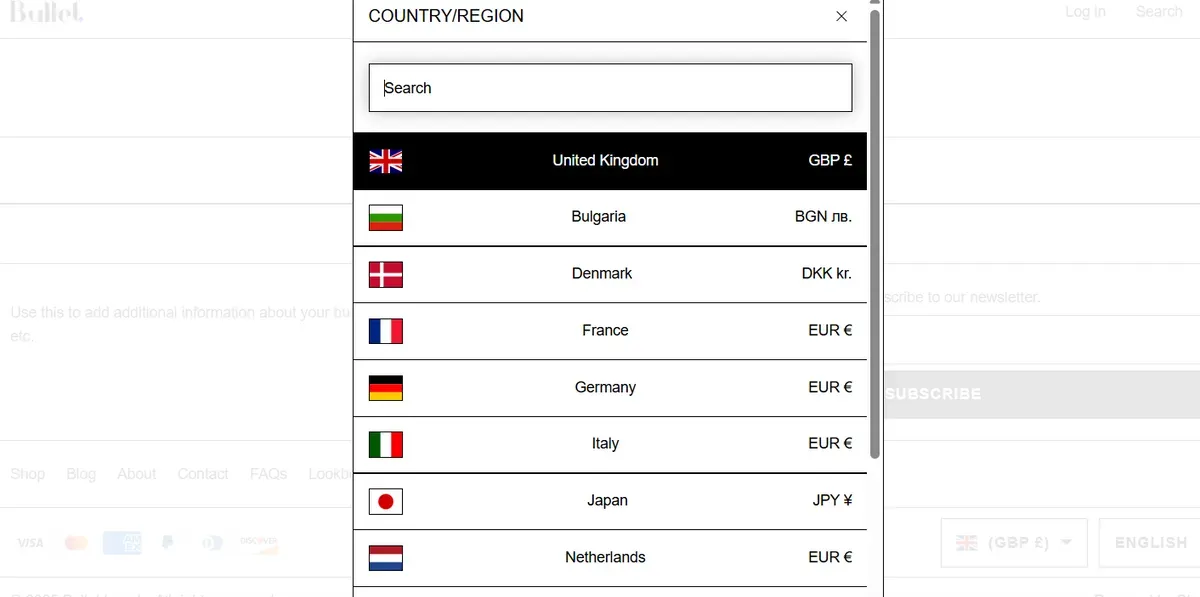This screenshot has height=597, width=1200.
Task: Click the Log in link
Action: click(1085, 11)
